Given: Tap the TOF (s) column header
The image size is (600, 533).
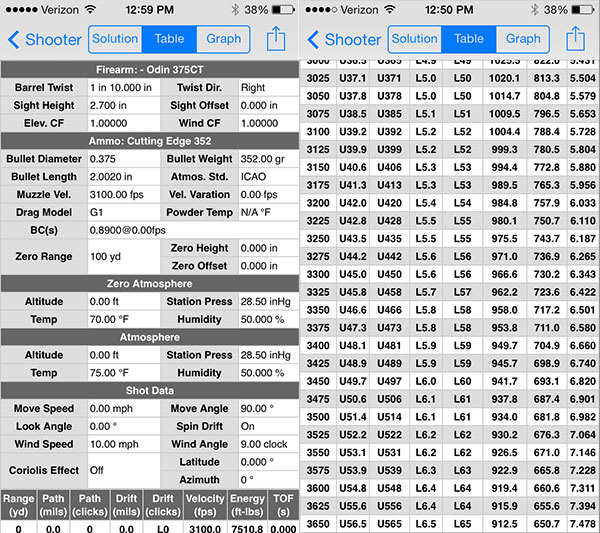Looking at the screenshot, I should tap(283, 505).
